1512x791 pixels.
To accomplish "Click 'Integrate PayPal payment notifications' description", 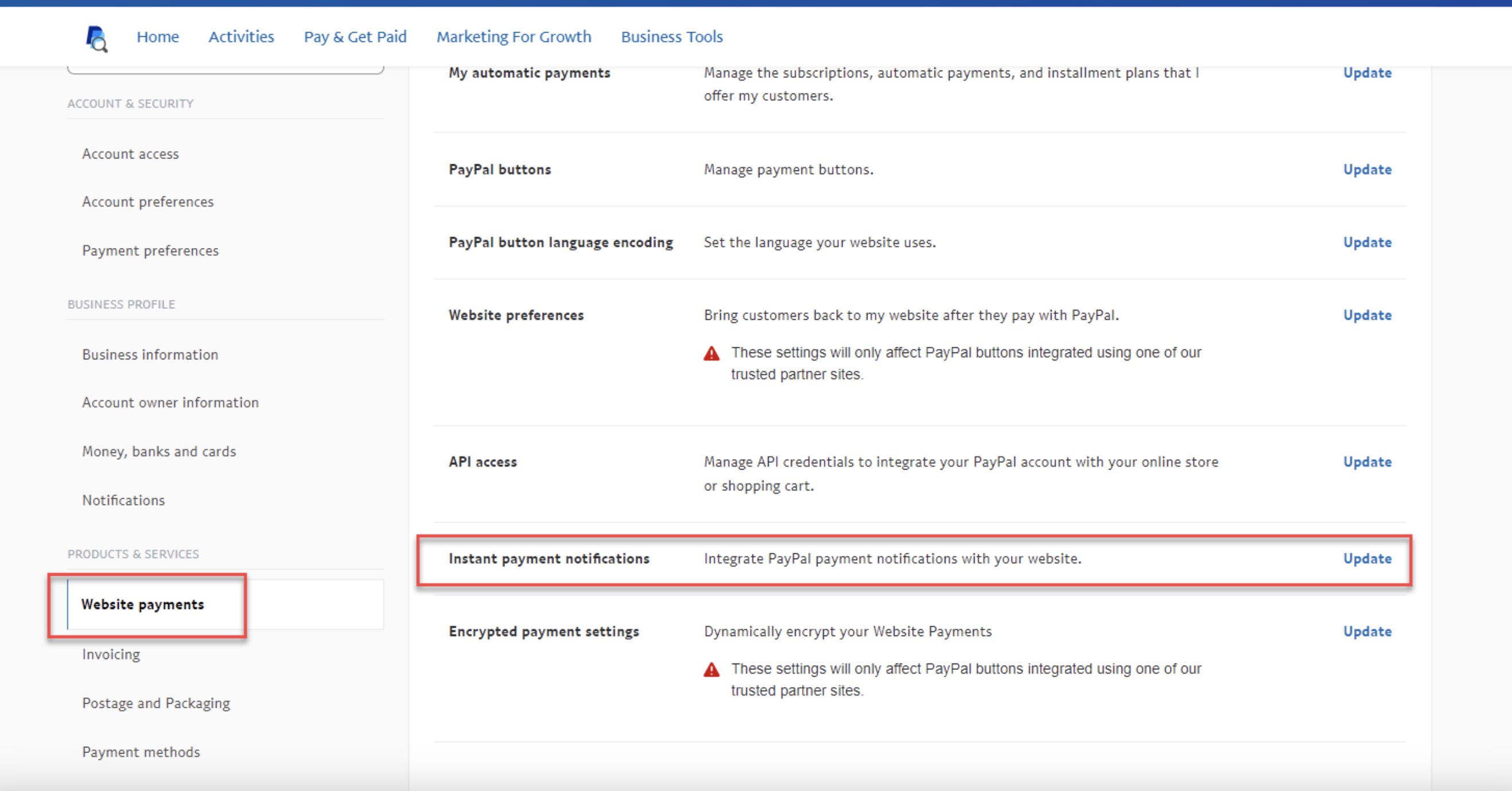I will (x=892, y=559).
